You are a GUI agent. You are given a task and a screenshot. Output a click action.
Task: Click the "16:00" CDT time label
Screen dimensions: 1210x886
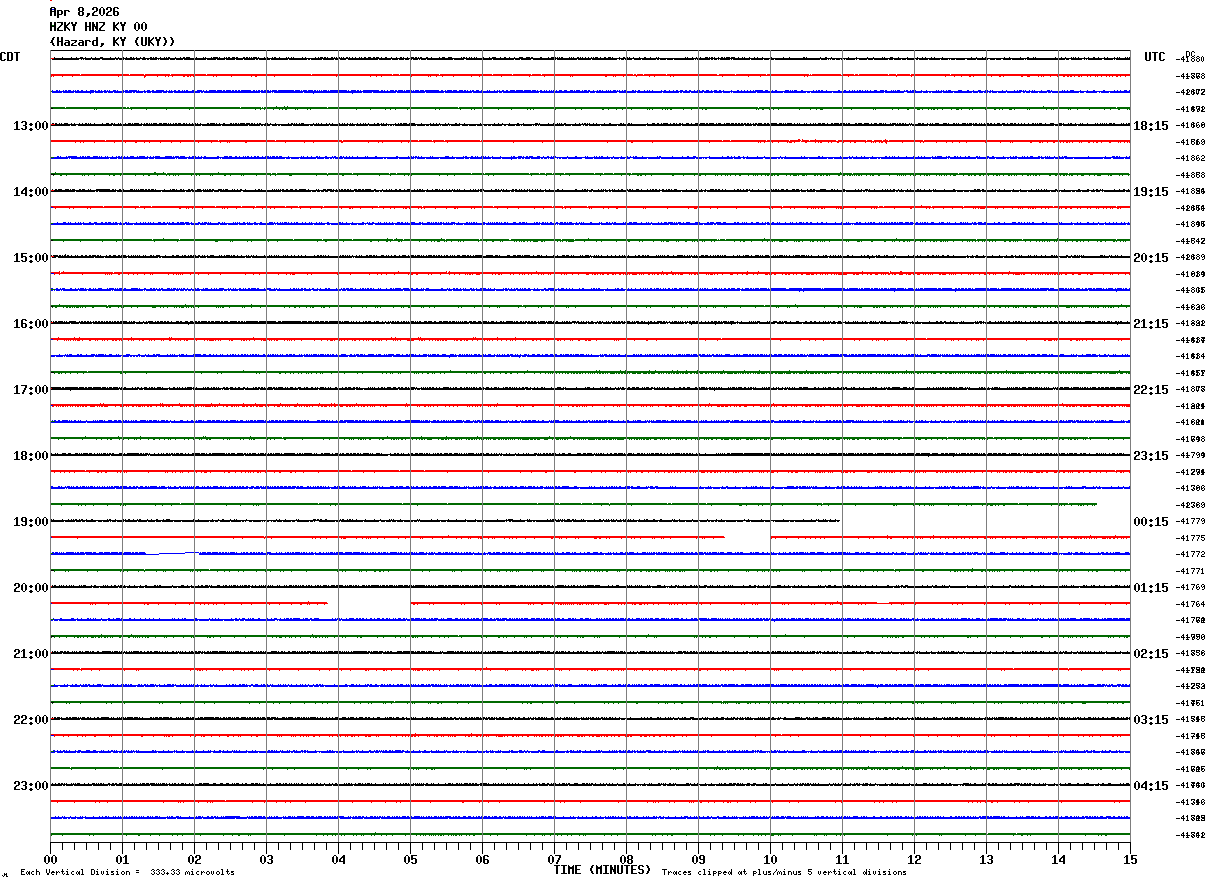pos(30,324)
